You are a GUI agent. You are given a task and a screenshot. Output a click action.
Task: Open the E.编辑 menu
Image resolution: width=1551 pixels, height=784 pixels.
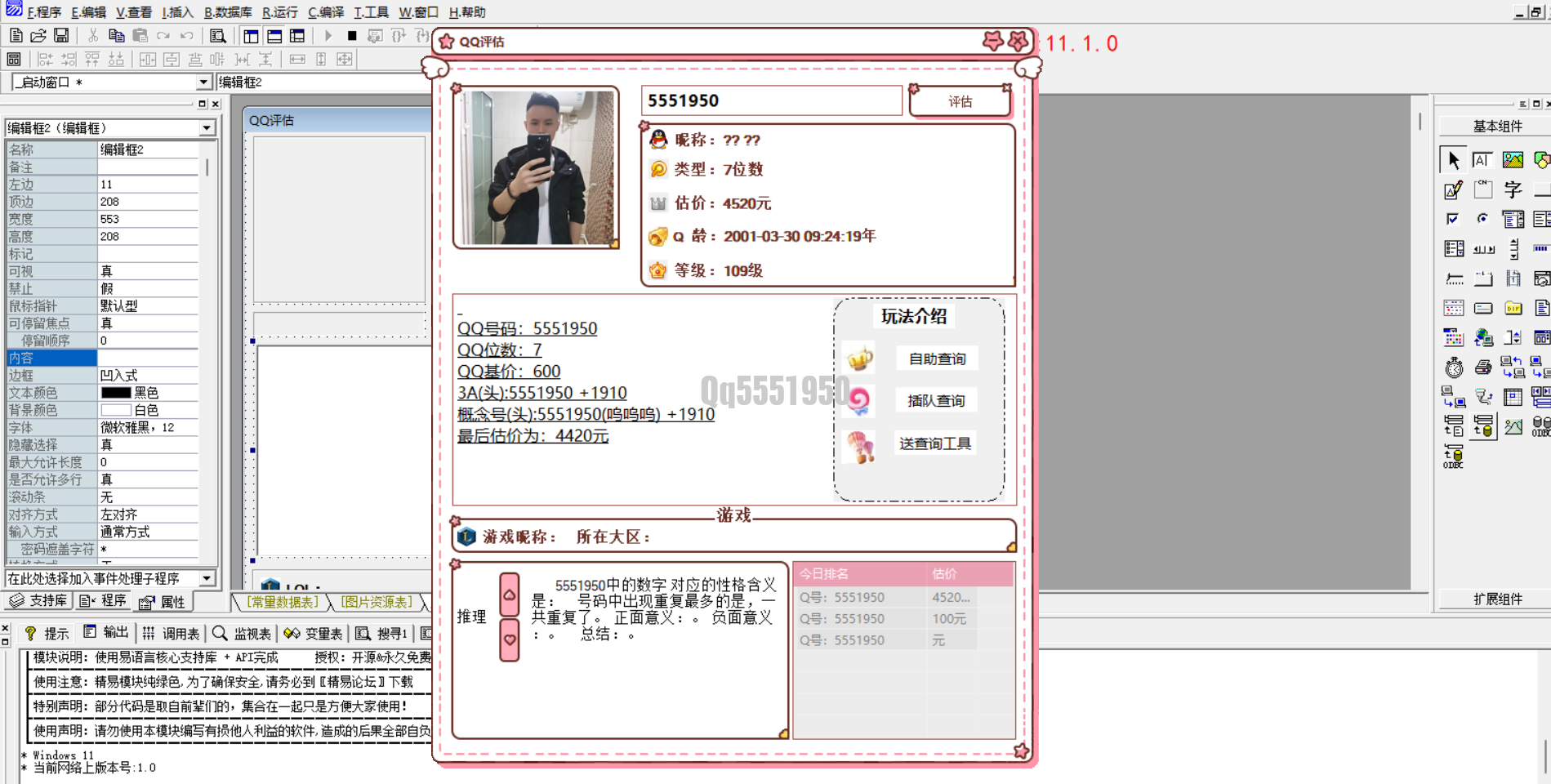click(x=88, y=12)
